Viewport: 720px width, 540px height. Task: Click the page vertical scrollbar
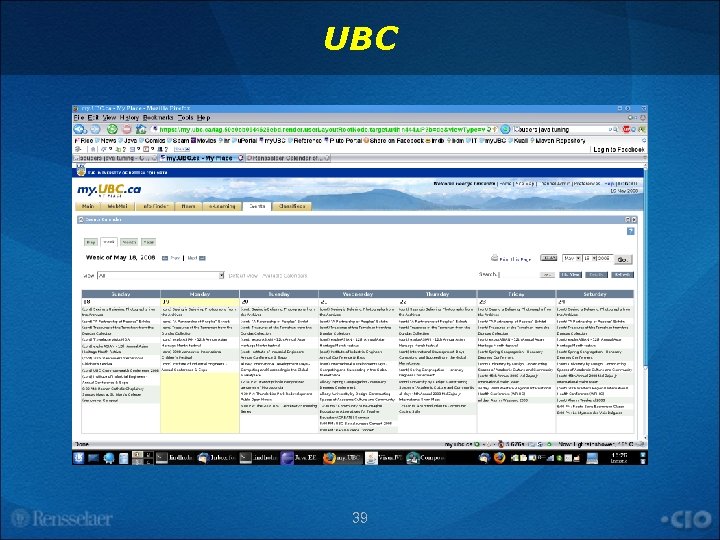coord(645,301)
